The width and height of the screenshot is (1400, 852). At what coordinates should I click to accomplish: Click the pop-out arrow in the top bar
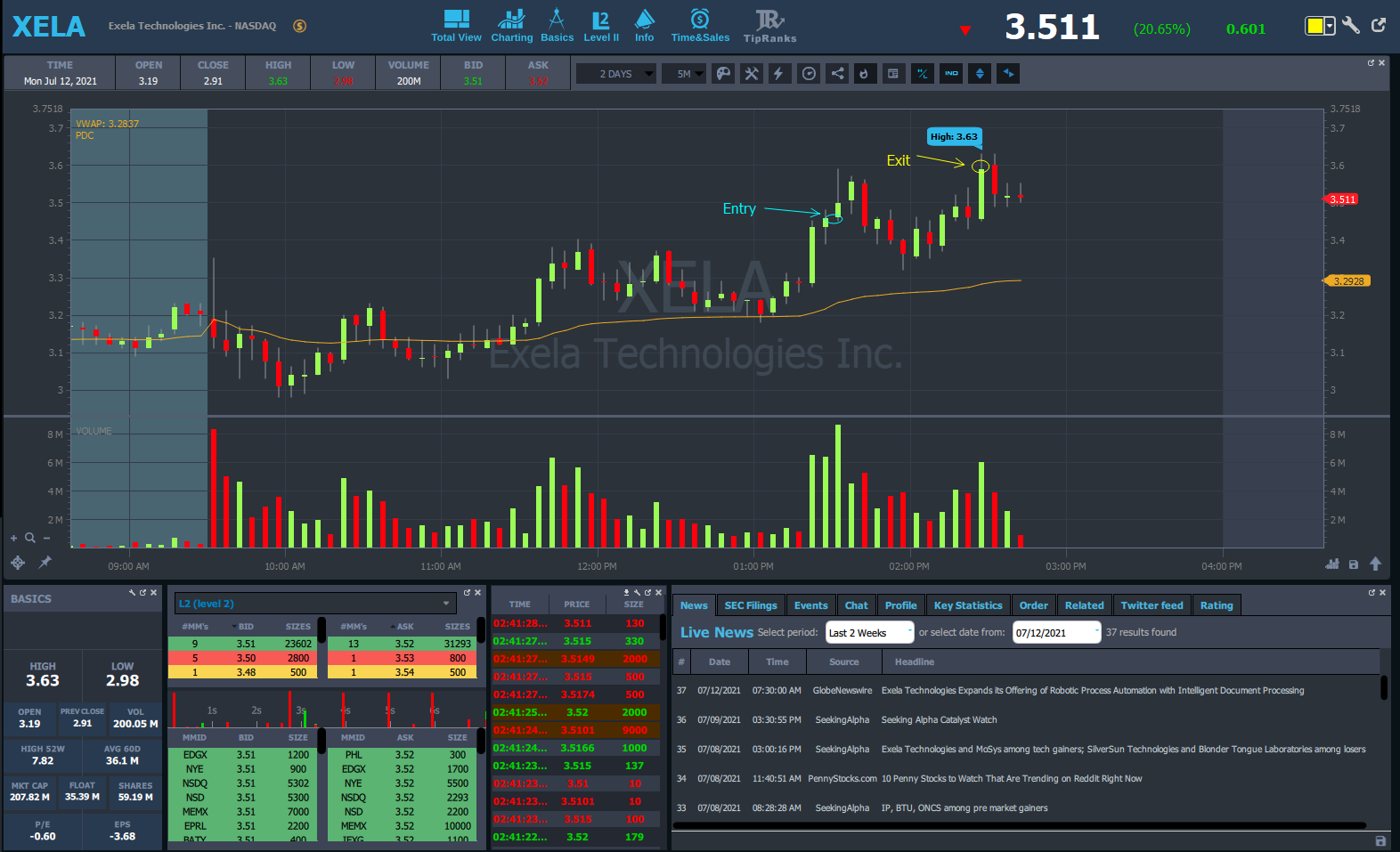click(x=1379, y=25)
